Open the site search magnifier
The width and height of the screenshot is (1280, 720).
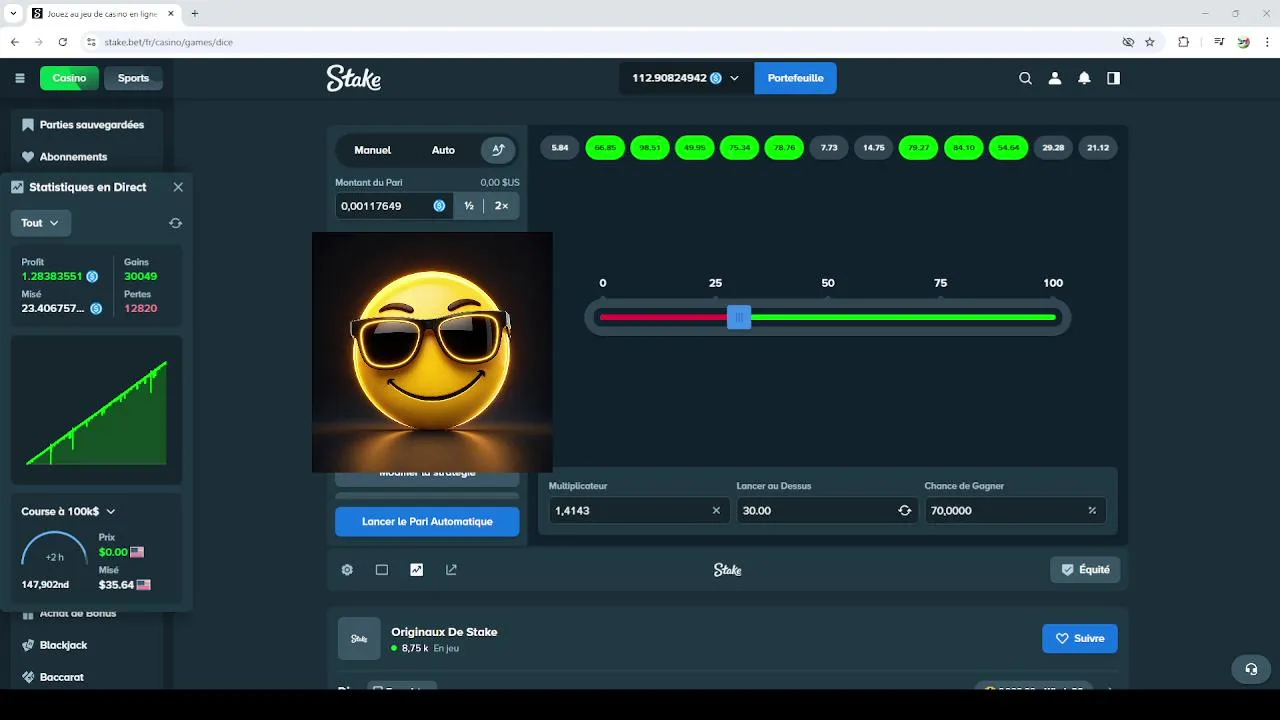(x=1025, y=78)
